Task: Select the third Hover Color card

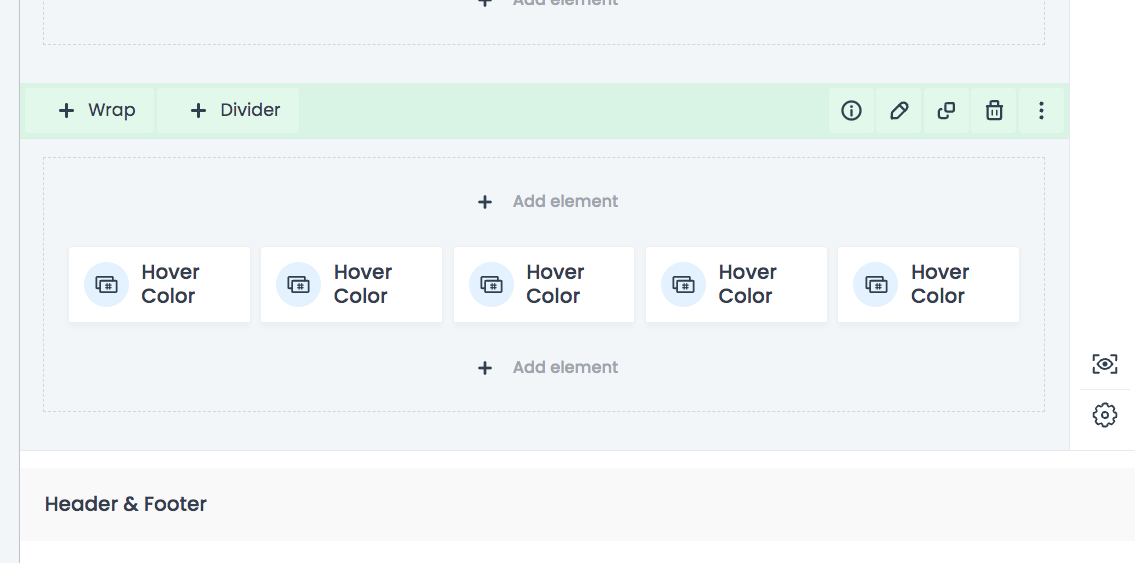Action: click(544, 284)
